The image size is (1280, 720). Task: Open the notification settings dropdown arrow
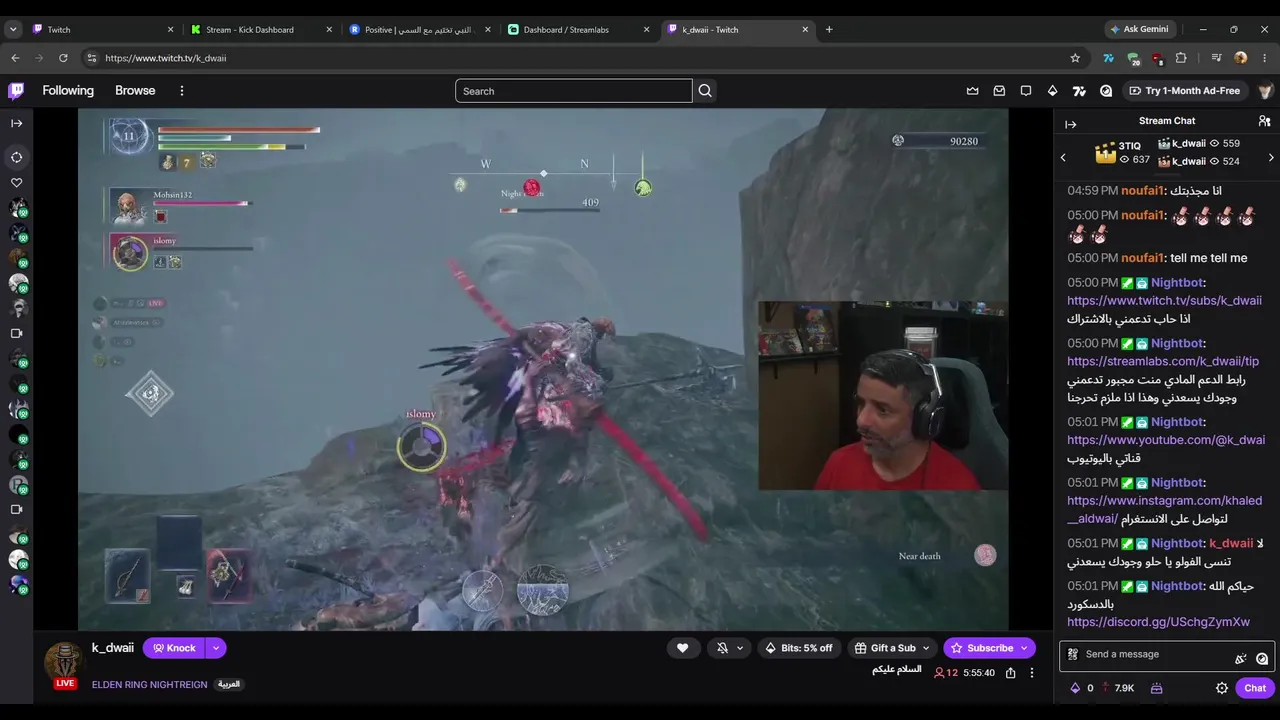click(740, 648)
